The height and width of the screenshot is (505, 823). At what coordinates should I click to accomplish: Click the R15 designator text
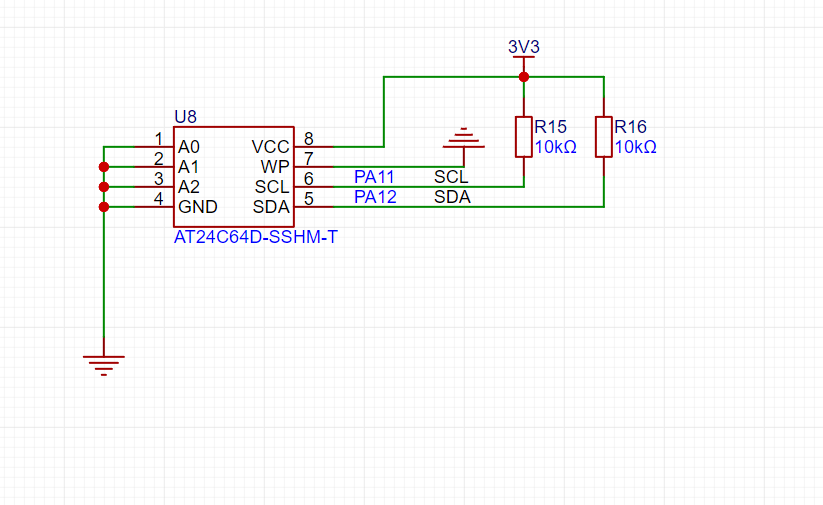tap(551, 127)
